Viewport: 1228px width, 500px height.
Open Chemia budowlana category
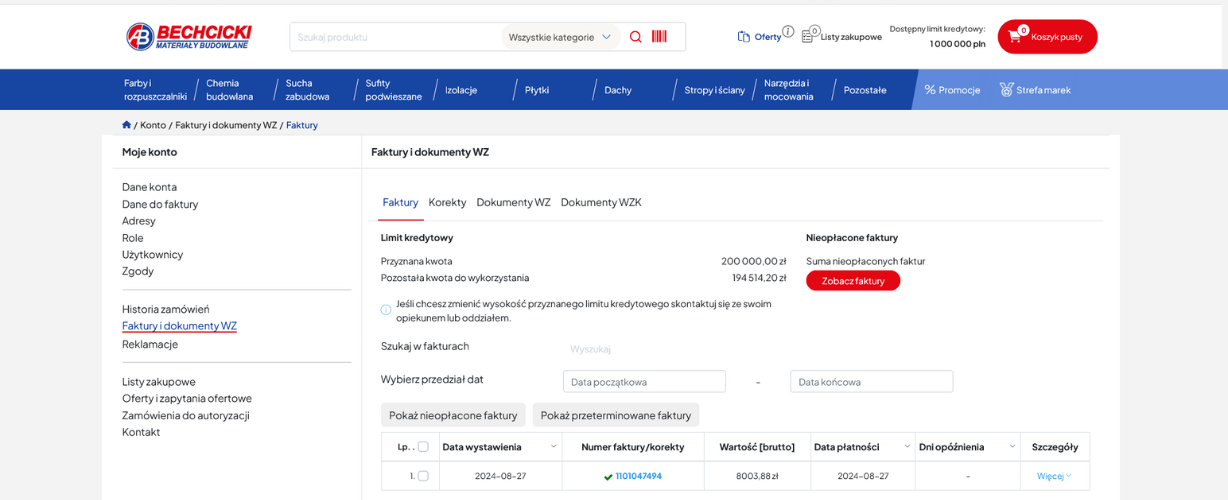click(229, 90)
